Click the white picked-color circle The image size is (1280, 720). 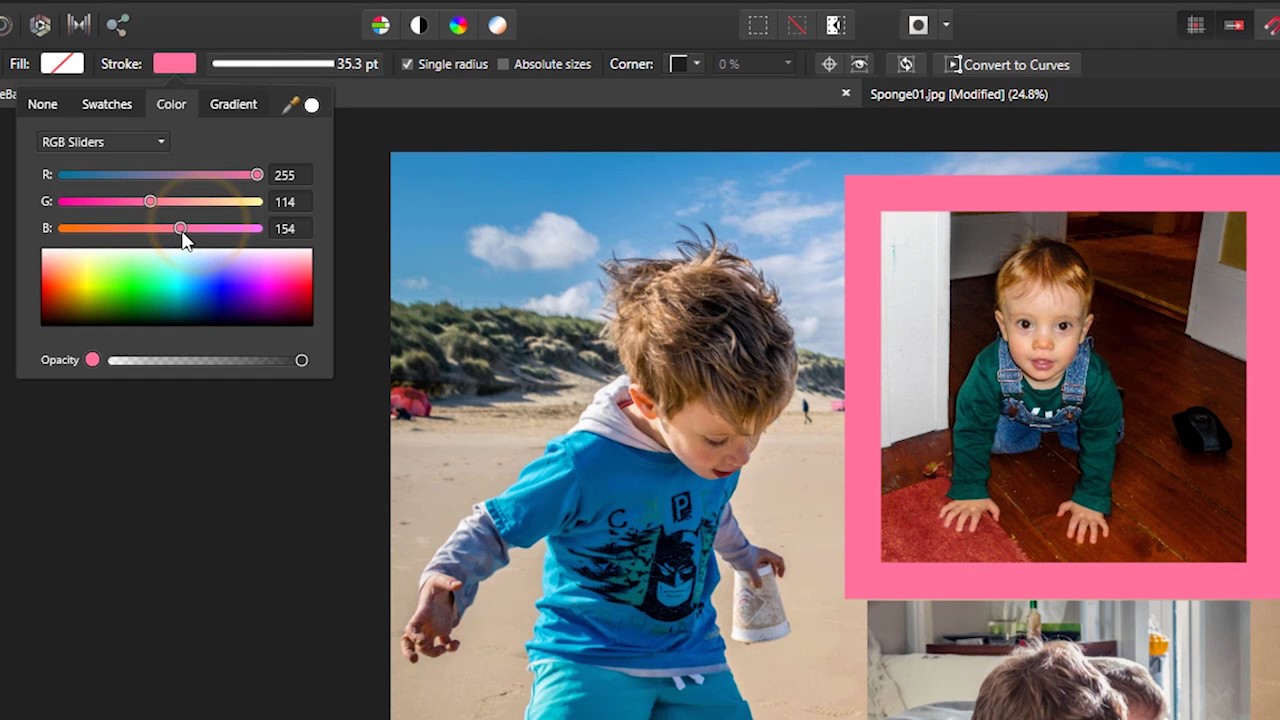(312, 105)
